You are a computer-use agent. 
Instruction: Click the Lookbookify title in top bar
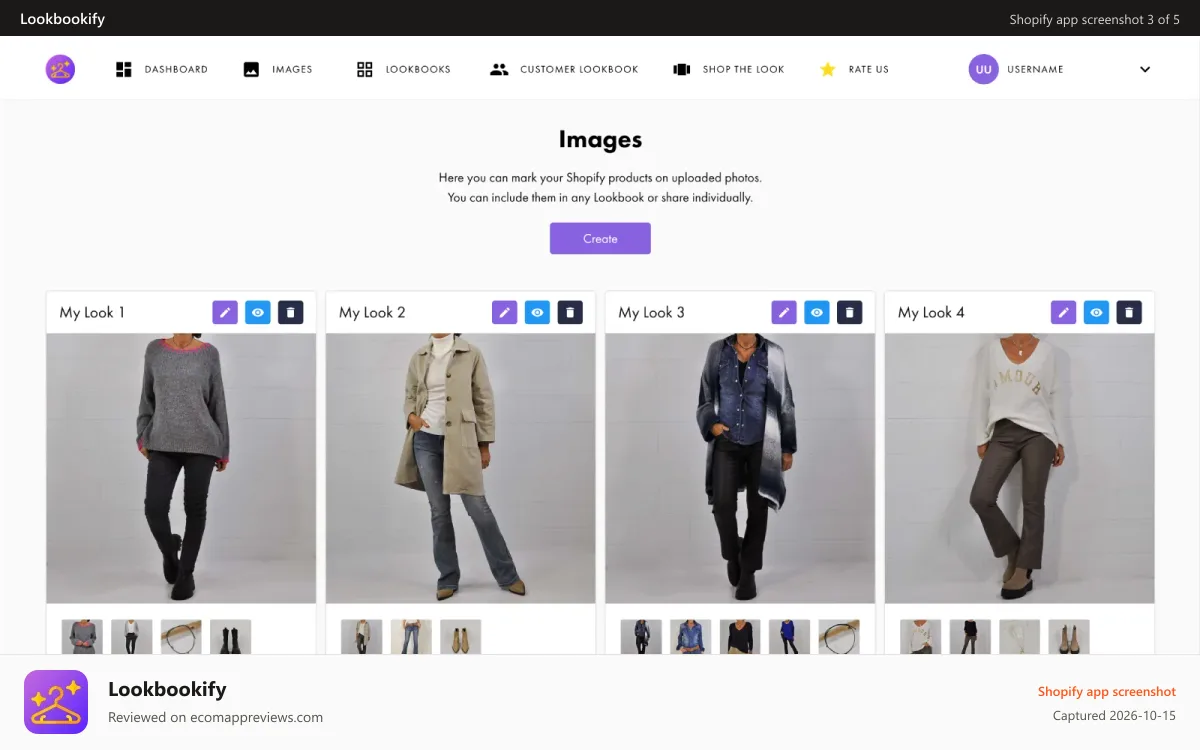click(62, 18)
